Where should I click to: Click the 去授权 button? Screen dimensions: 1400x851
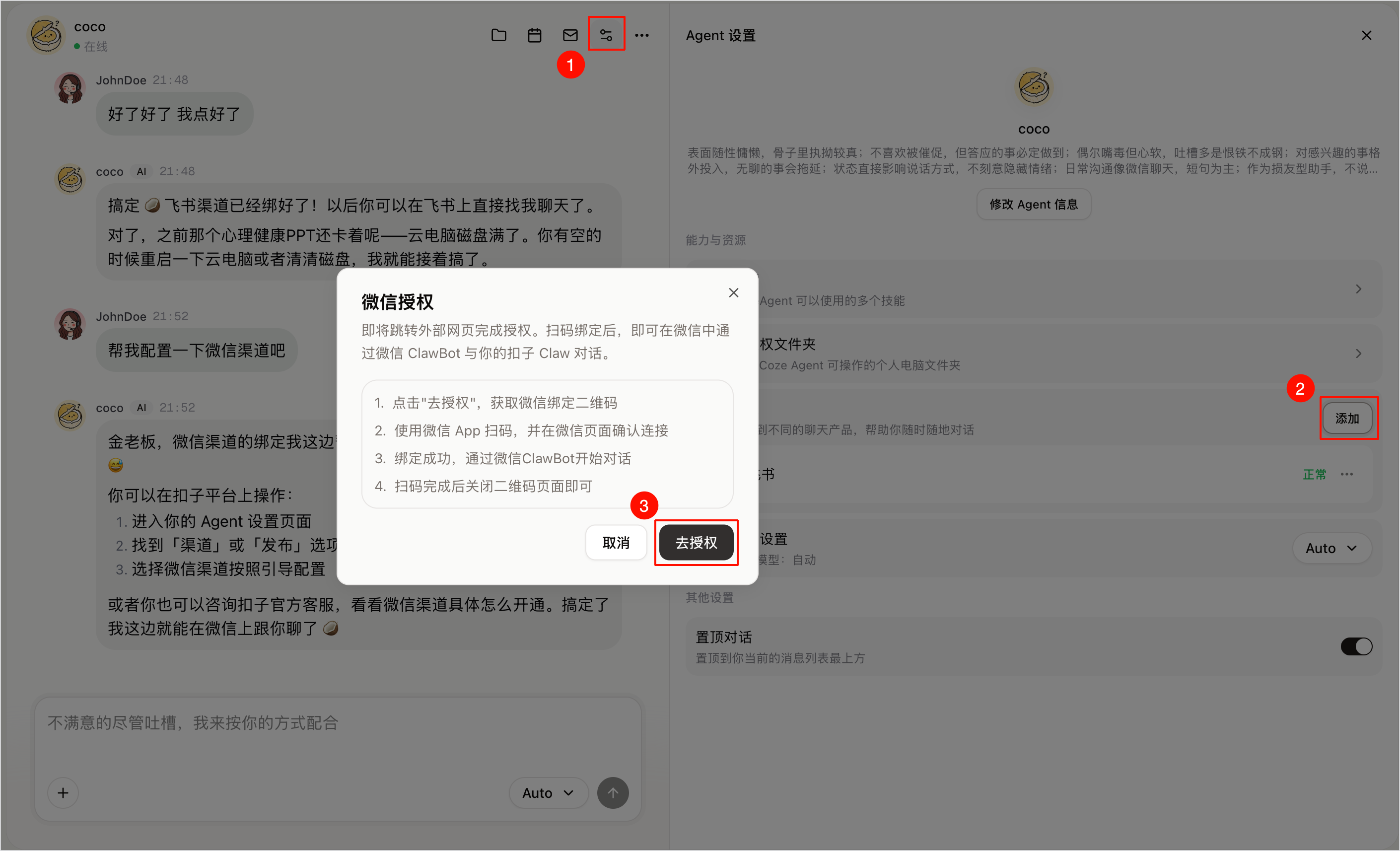coord(696,543)
